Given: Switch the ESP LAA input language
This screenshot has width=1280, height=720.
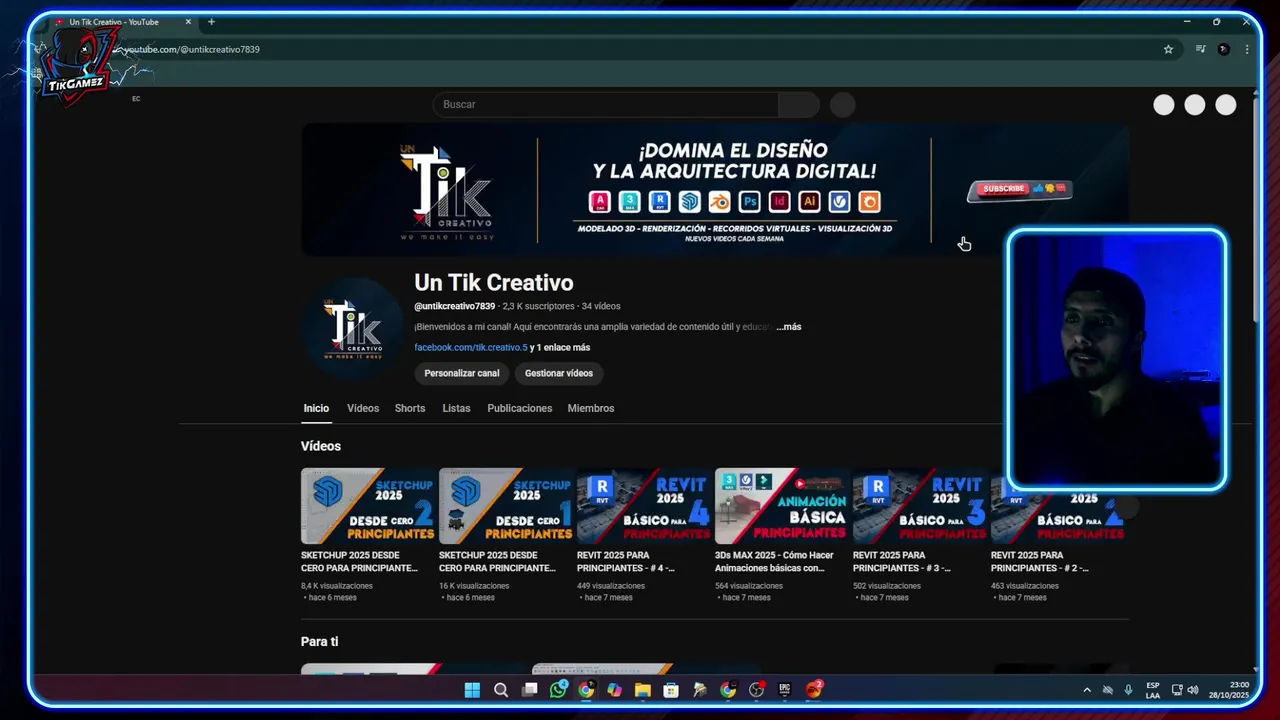Looking at the screenshot, I should [x=1153, y=690].
